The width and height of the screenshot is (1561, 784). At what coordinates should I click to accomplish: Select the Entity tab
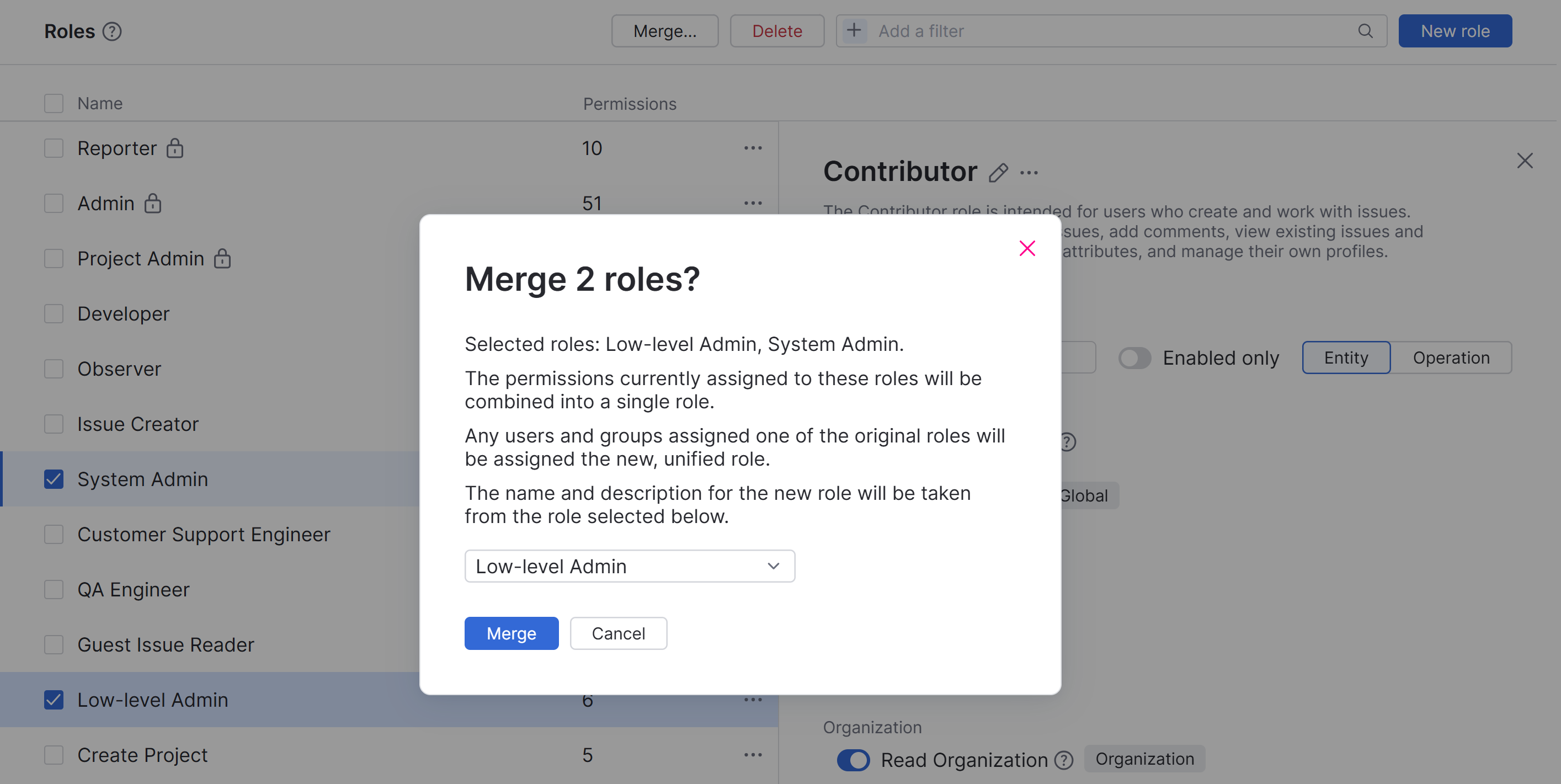point(1346,358)
